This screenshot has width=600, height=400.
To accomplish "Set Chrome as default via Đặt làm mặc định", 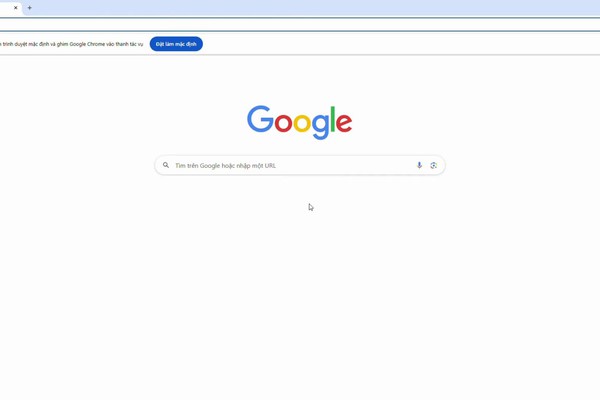I will click(176, 44).
